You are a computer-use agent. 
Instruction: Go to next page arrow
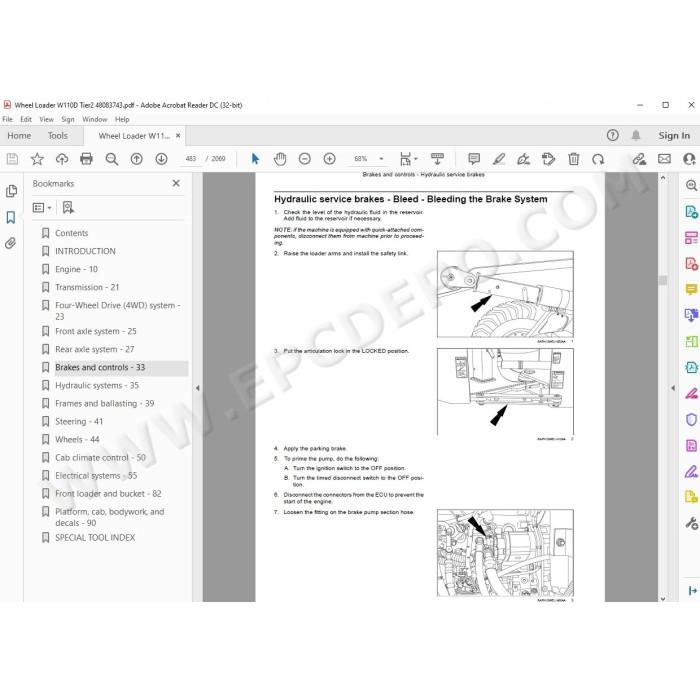pyautogui.click(x=161, y=158)
